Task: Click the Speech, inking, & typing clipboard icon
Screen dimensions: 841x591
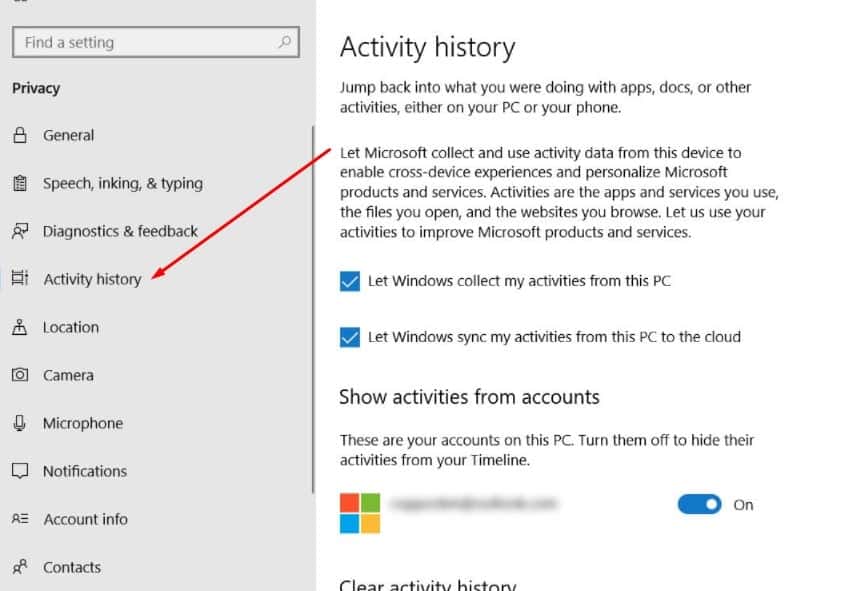Action: click(x=20, y=183)
